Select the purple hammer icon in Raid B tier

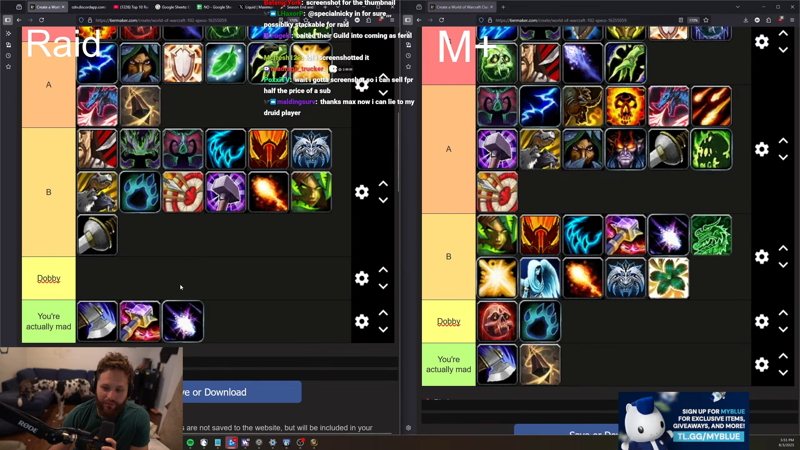(x=226, y=192)
